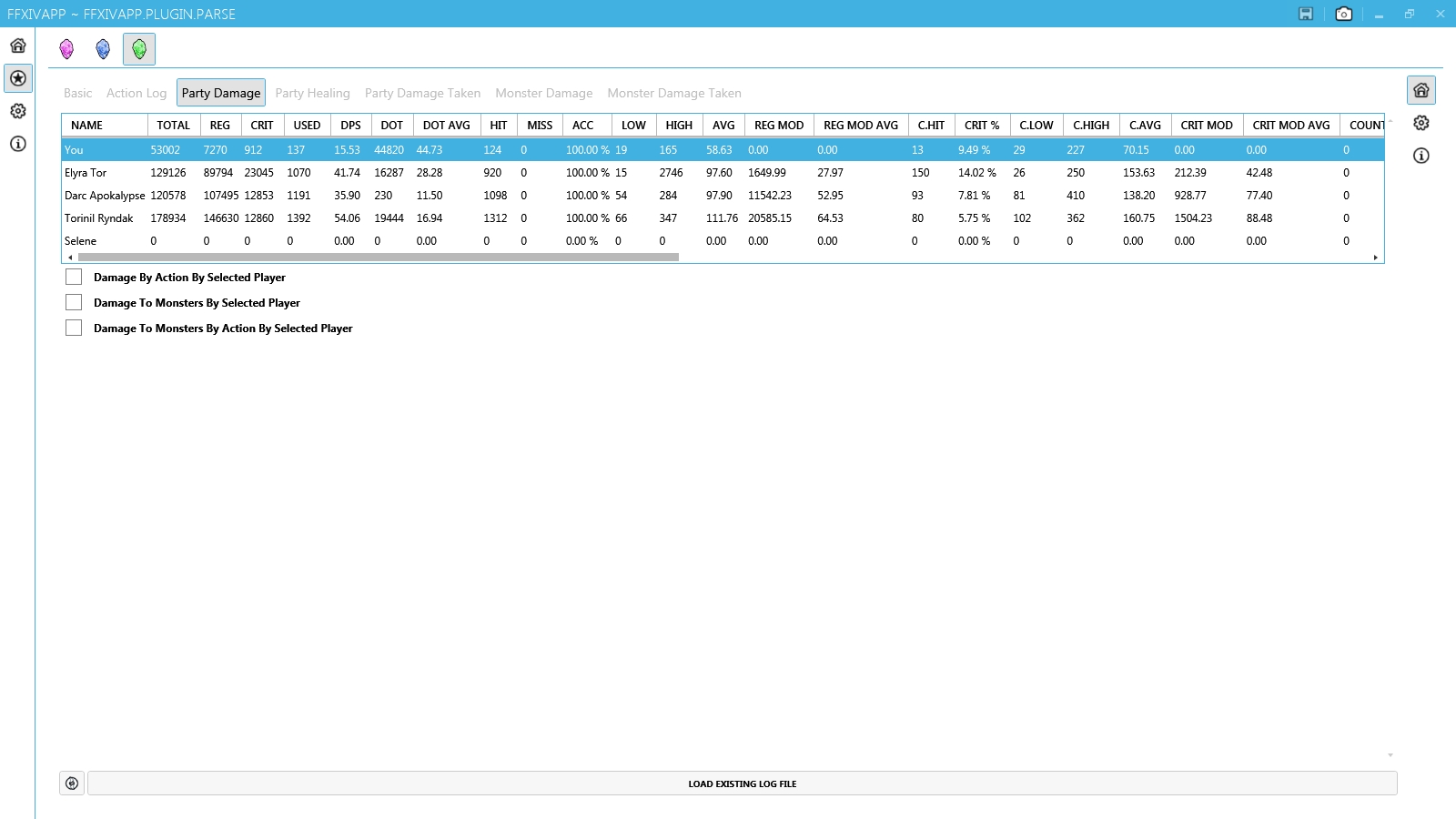Toggle Damage To Monsters By Action checkbox
1456x819 pixels.
pyautogui.click(x=74, y=329)
